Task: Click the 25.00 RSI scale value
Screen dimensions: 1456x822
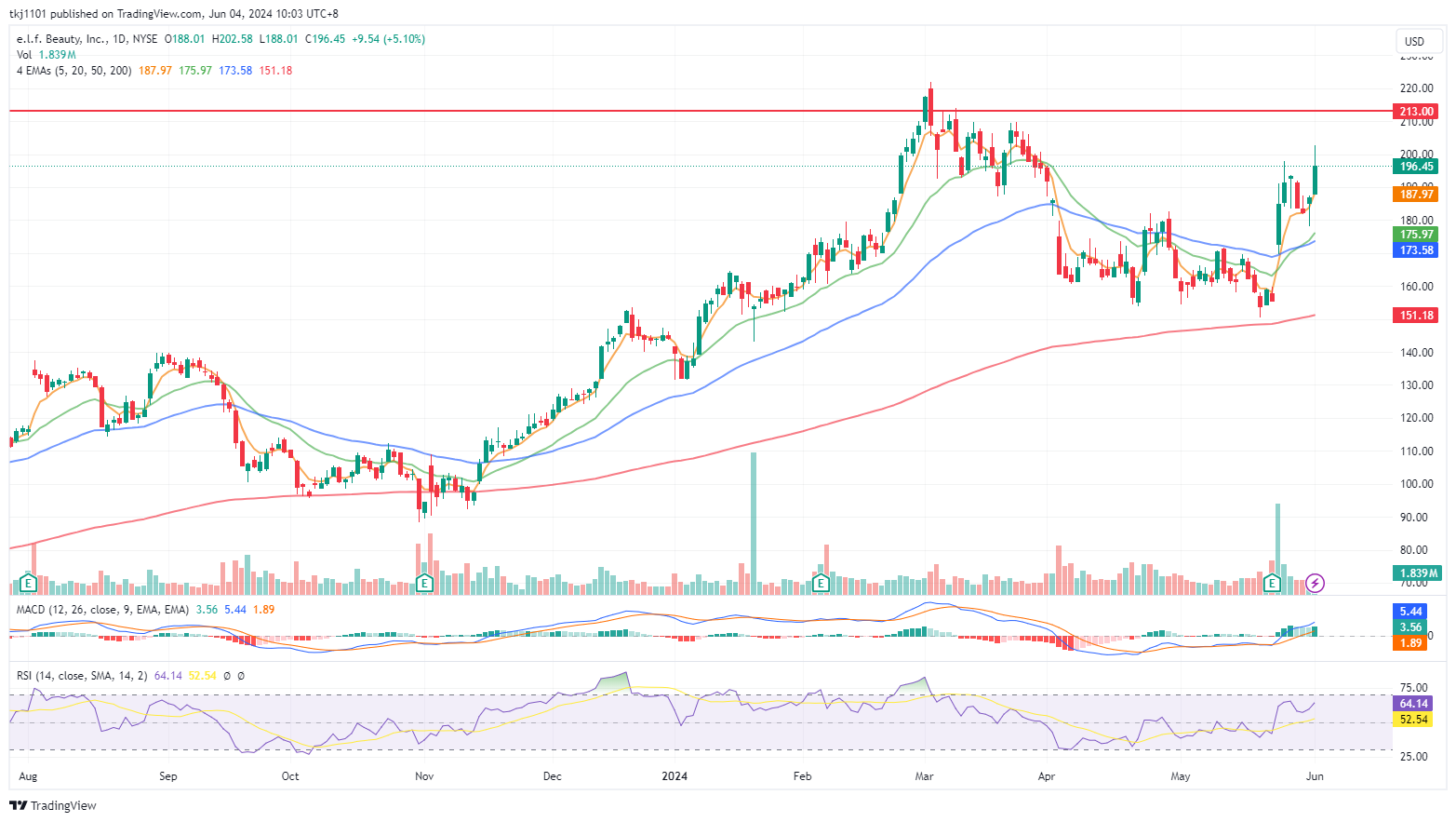Action: pyautogui.click(x=1413, y=757)
